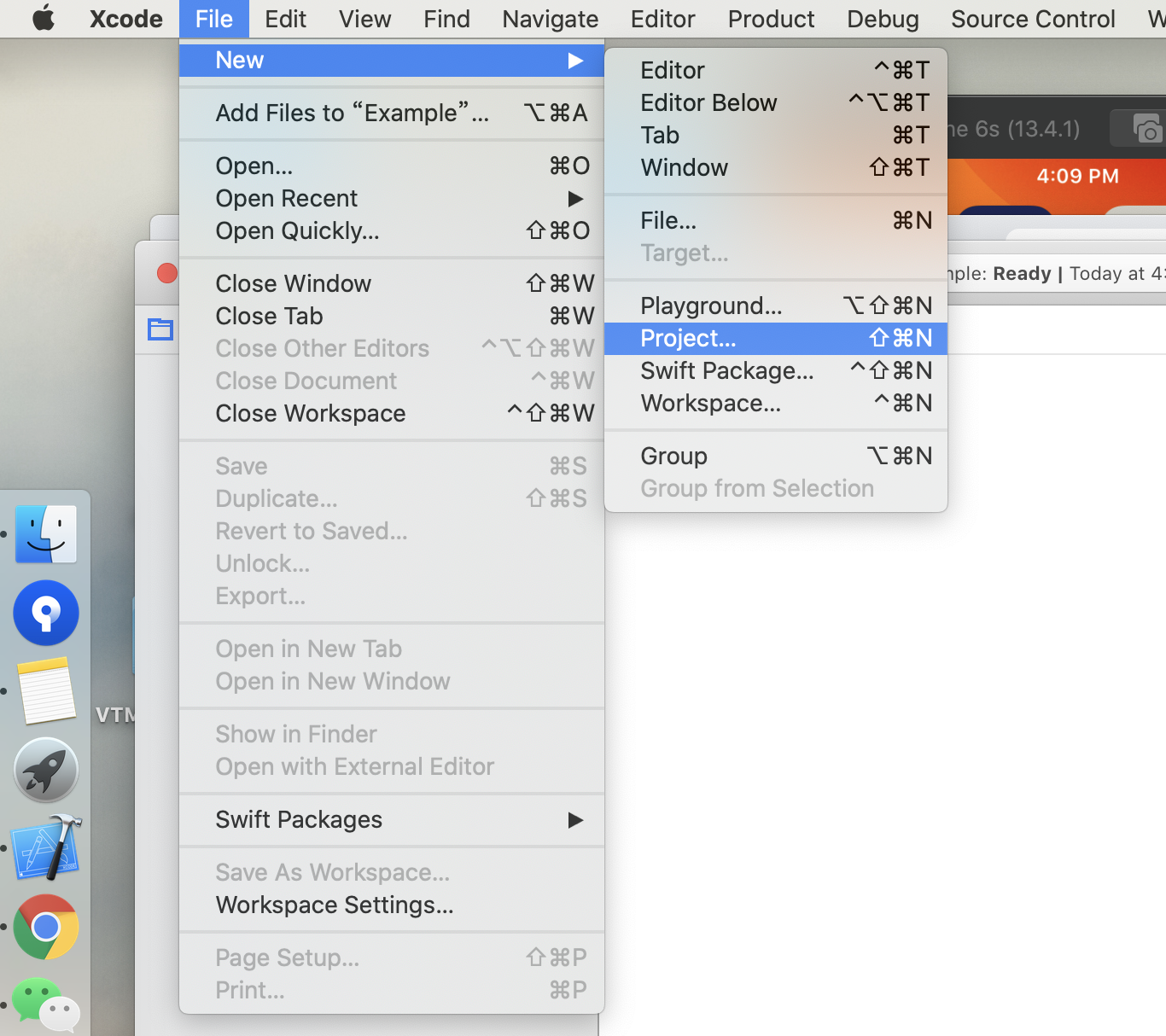Create a New Swift Package…

click(x=776, y=371)
